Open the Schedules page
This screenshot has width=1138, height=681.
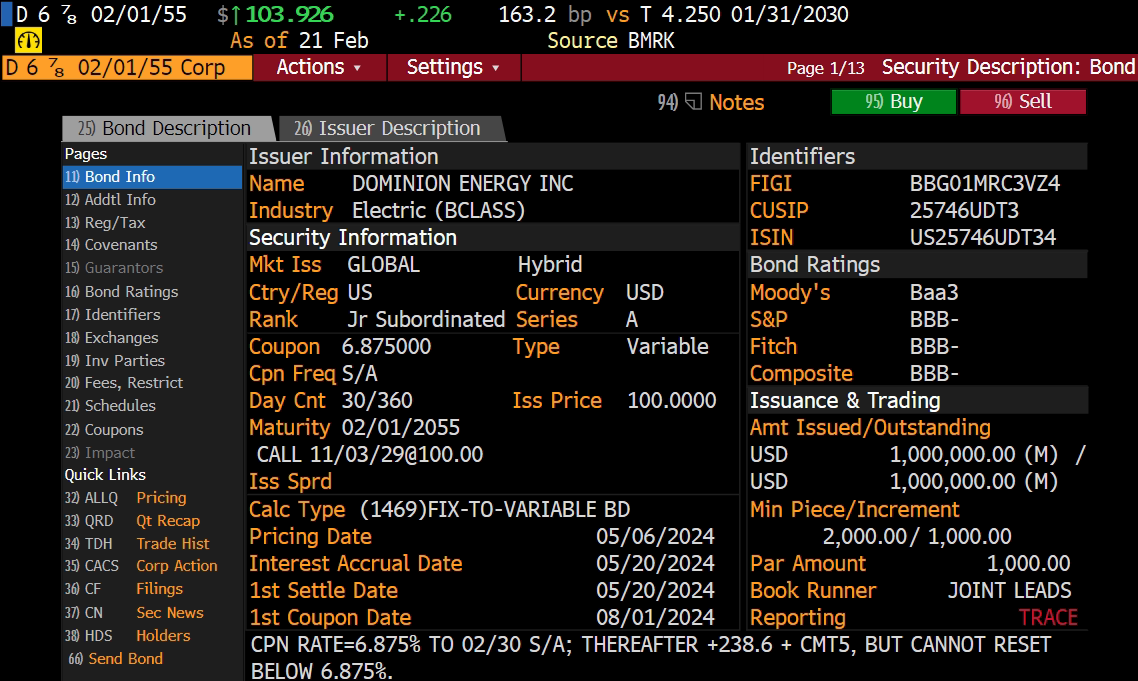(110, 406)
